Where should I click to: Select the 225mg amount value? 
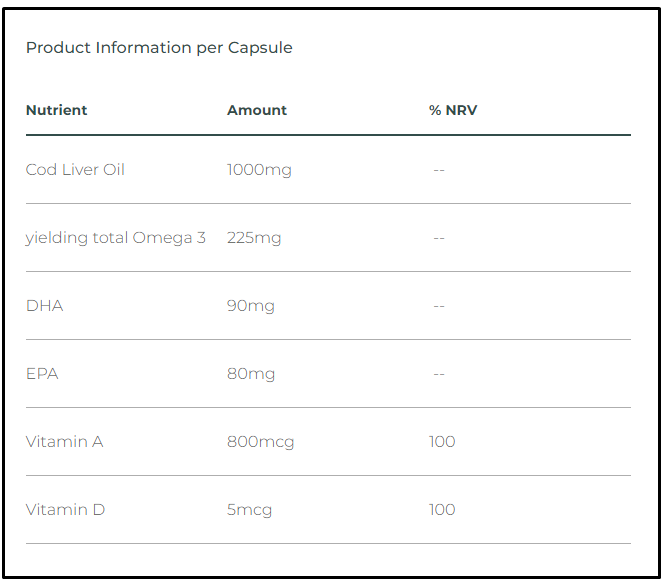pyautogui.click(x=254, y=238)
